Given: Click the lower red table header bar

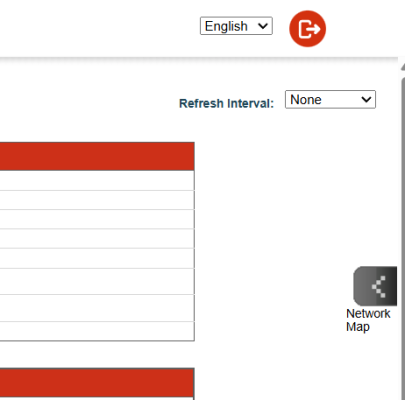Looking at the screenshot, I should [x=97, y=383].
